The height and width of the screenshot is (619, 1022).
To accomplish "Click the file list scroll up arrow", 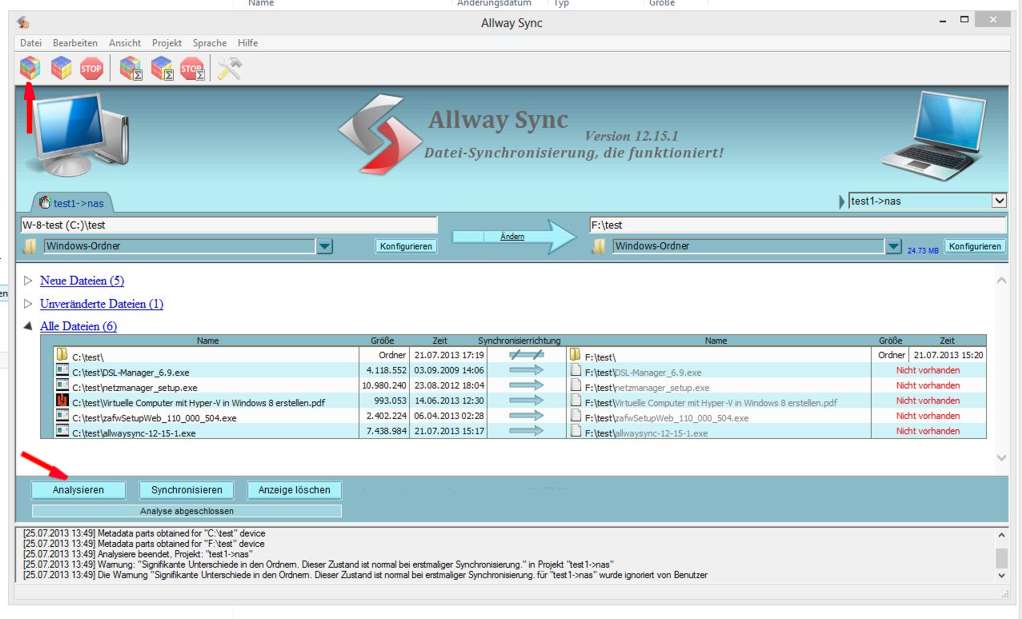I will pos(1002,281).
